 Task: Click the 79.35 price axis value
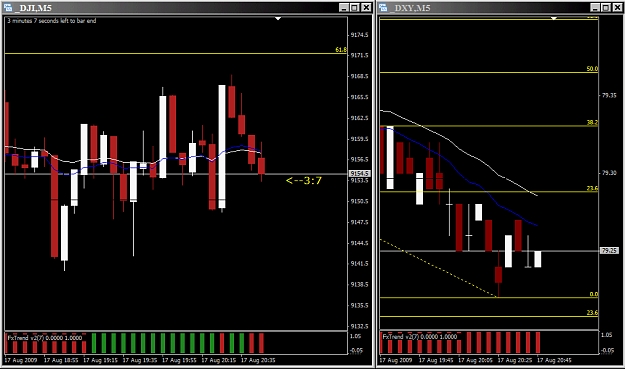[x=609, y=96]
